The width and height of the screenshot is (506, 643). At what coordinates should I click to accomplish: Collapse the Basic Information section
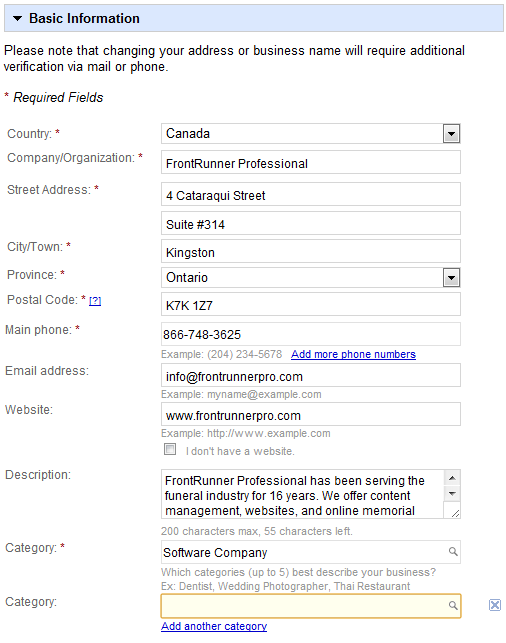pyautogui.click(x=17, y=18)
